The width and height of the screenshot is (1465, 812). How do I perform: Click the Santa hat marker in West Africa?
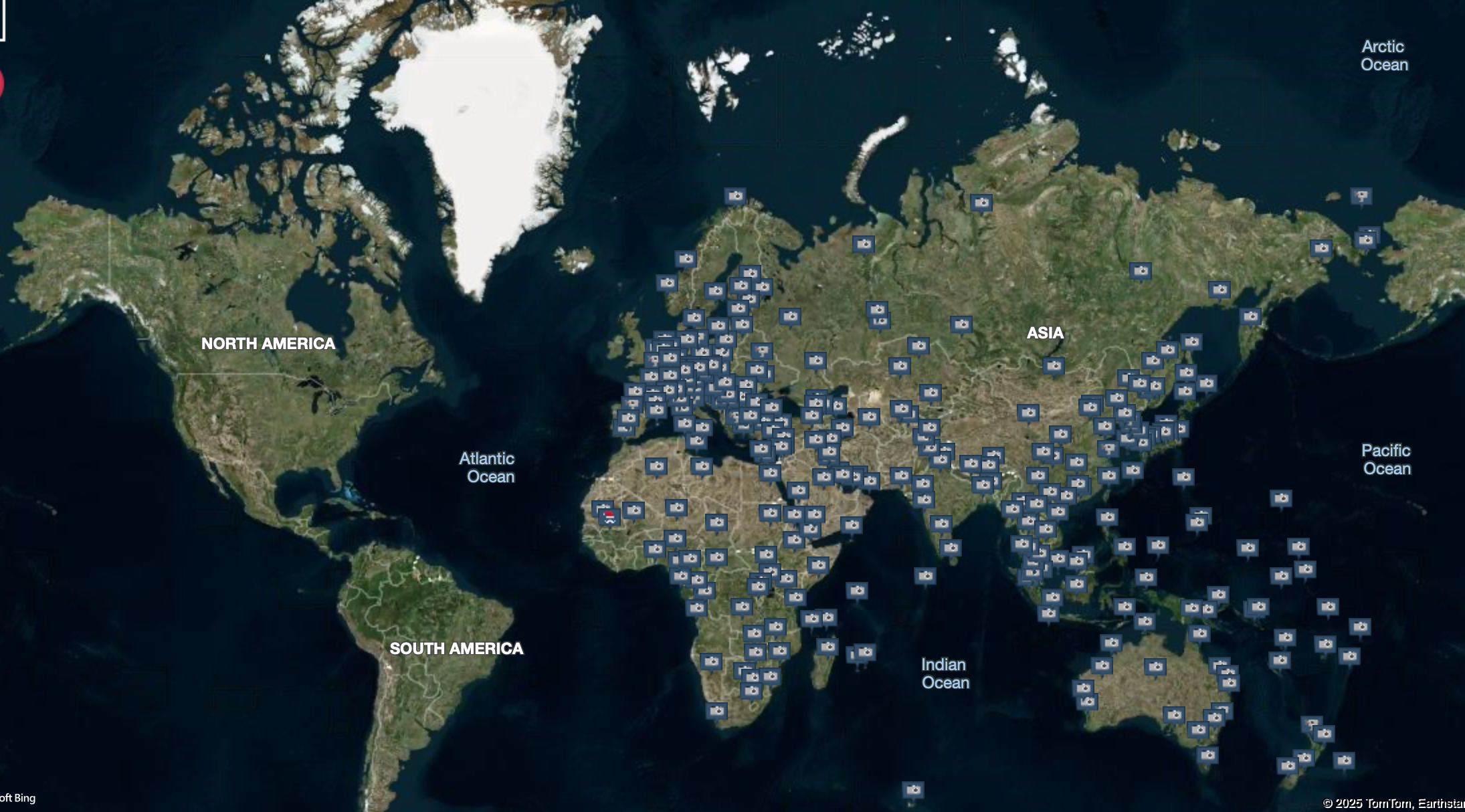point(609,516)
